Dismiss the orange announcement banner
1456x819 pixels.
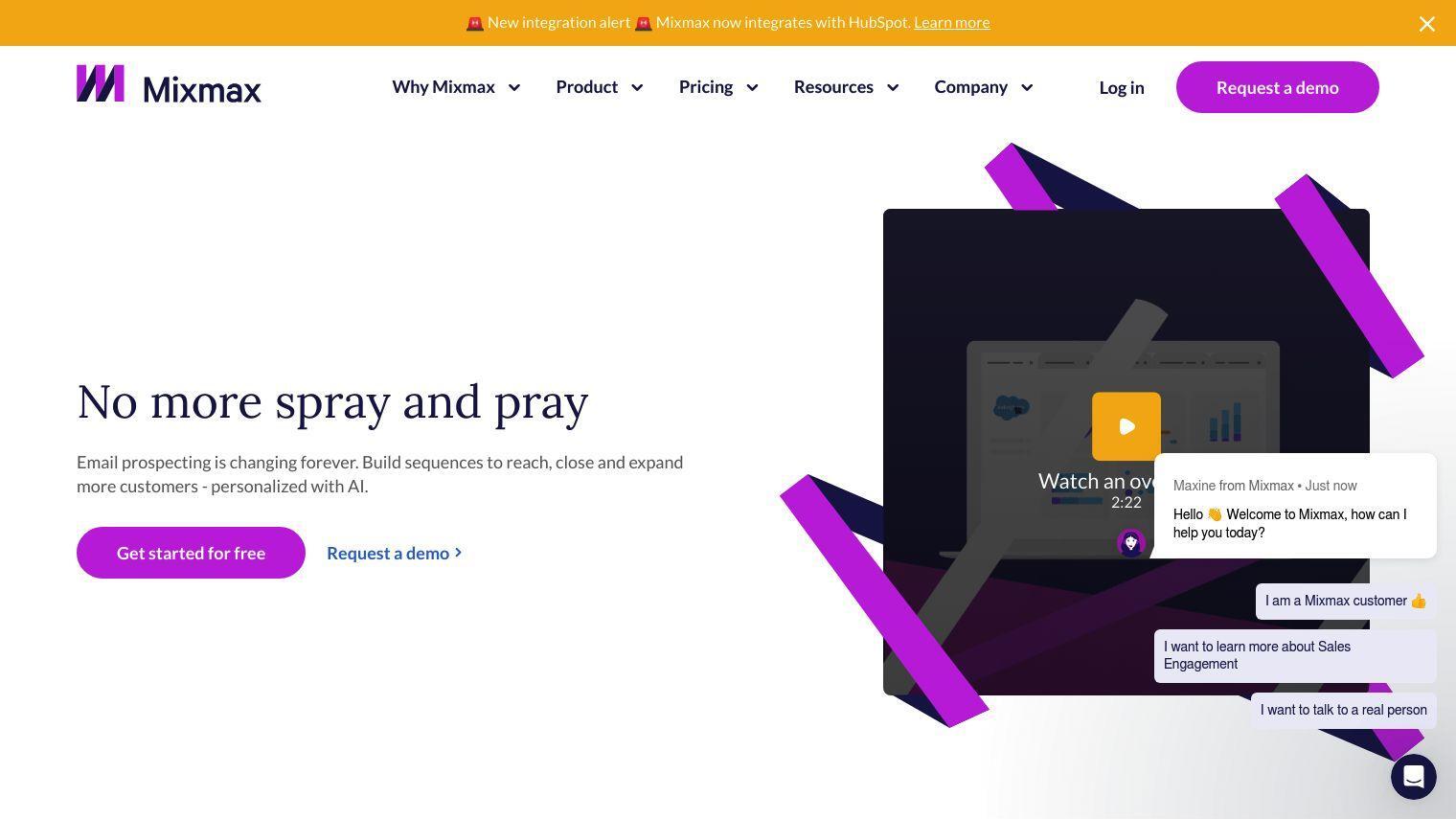1426,24
